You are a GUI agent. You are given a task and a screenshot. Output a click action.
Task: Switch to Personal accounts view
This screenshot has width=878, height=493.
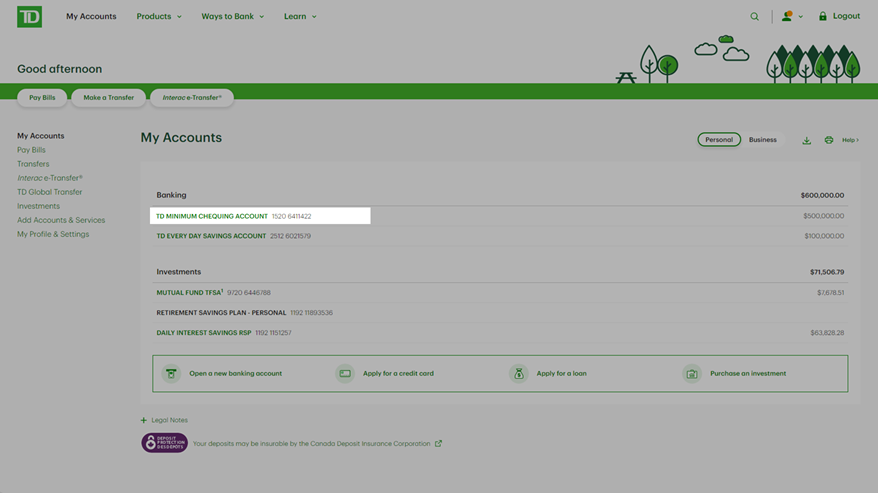point(719,140)
